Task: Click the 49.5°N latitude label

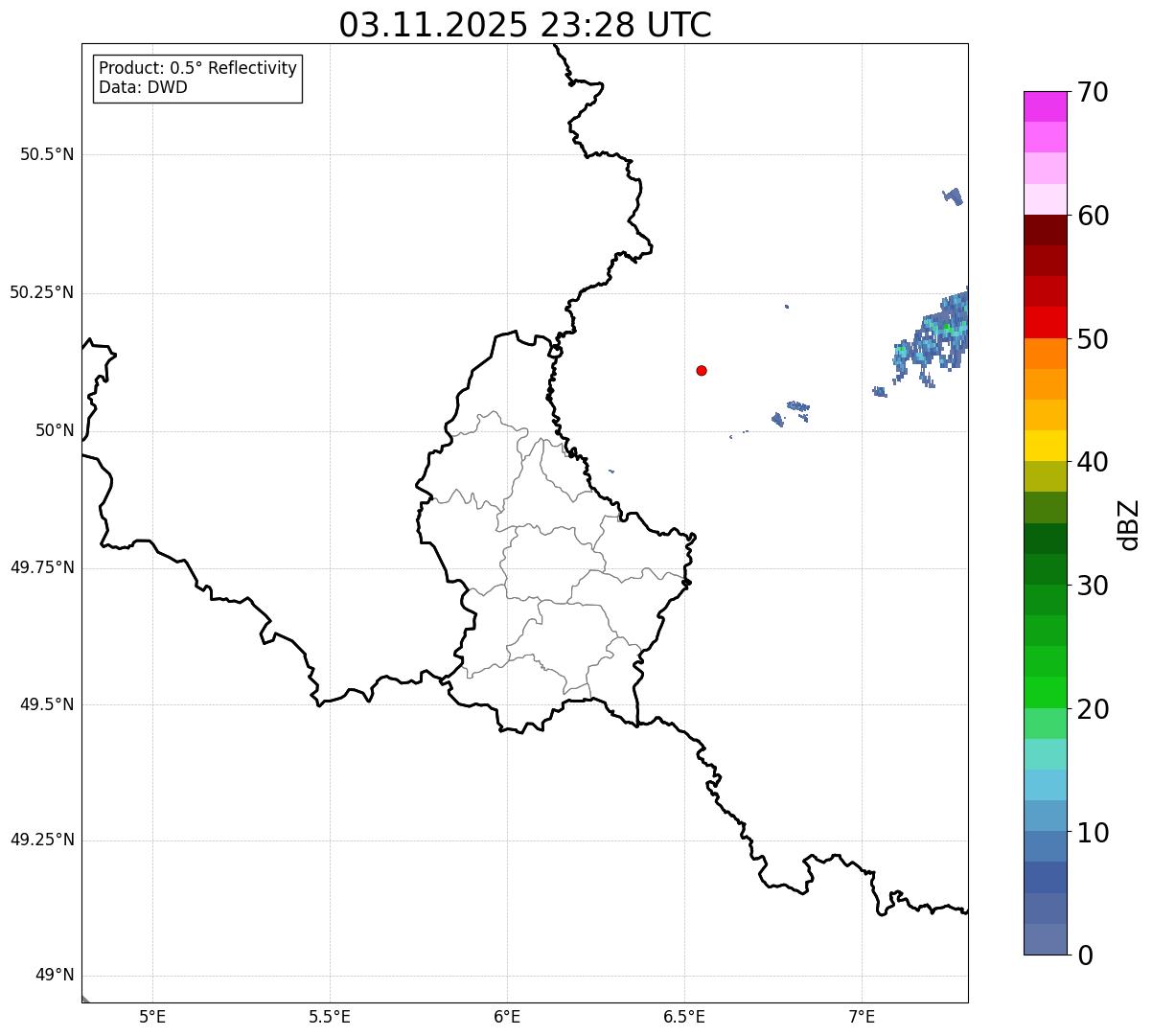Action: (47, 704)
